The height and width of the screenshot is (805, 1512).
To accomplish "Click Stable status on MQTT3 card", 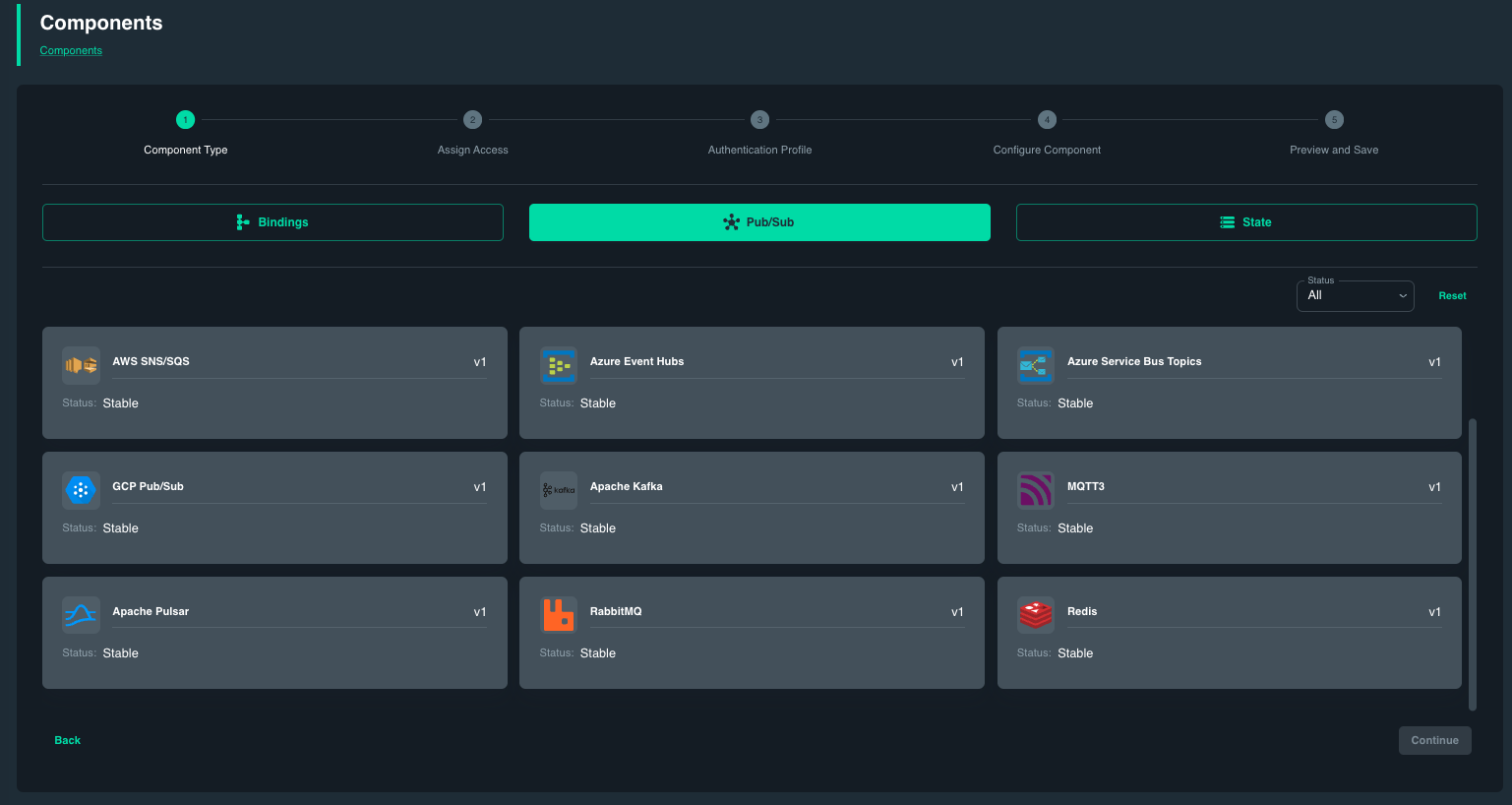I will click(1075, 528).
